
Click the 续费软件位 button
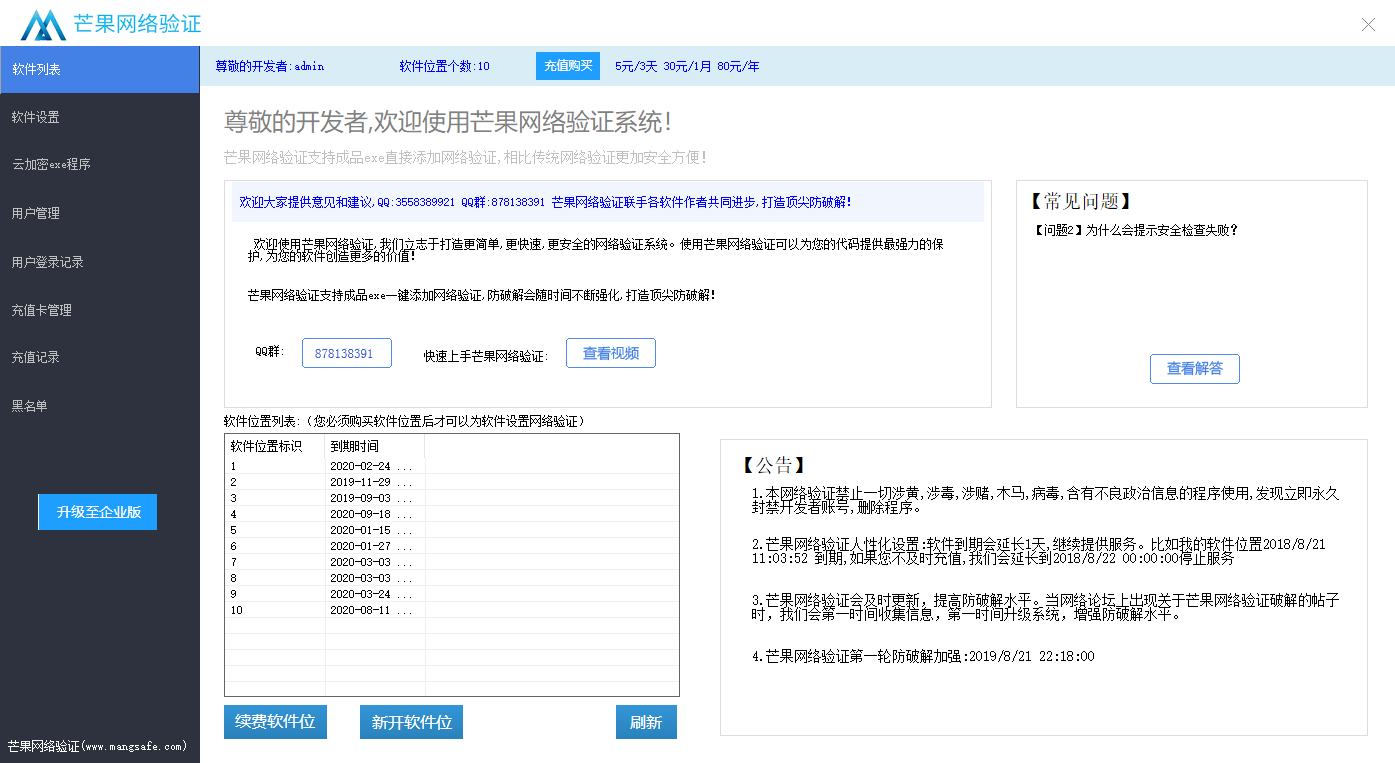pyautogui.click(x=275, y=722)
